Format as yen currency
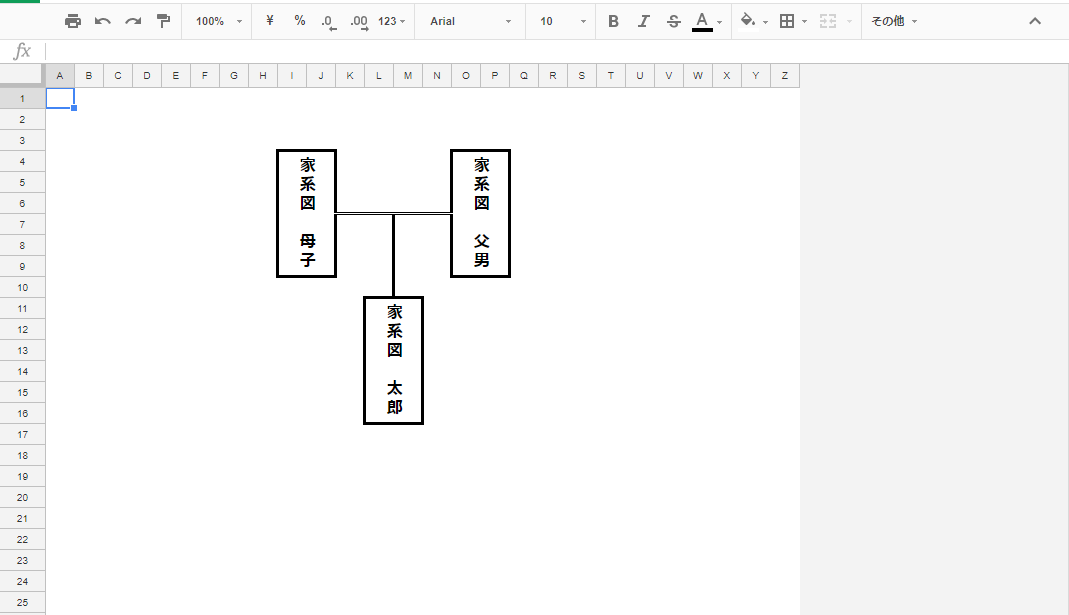 (x=270, y=21)
